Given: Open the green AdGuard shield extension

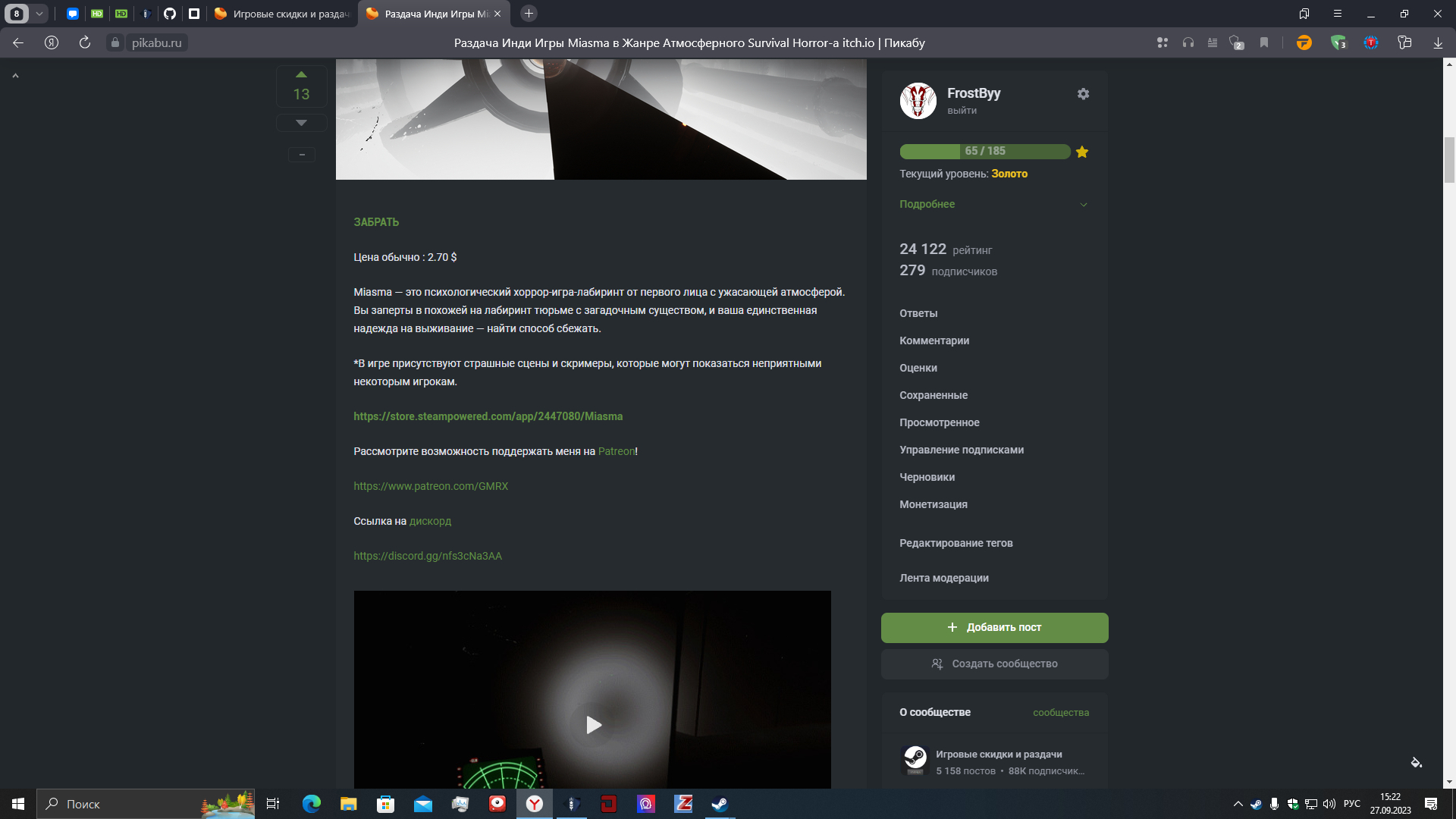Looking at the screenshot, I should [1338, 42].
